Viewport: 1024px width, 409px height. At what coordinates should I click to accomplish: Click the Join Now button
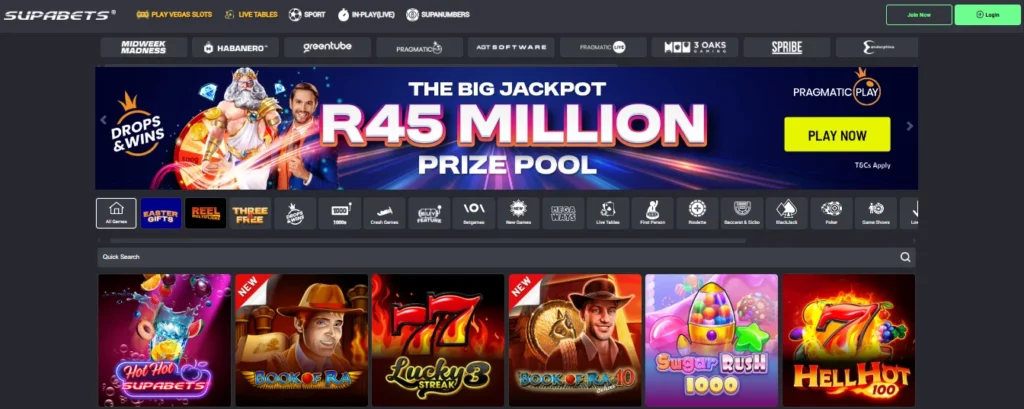[x=919, y=14]
